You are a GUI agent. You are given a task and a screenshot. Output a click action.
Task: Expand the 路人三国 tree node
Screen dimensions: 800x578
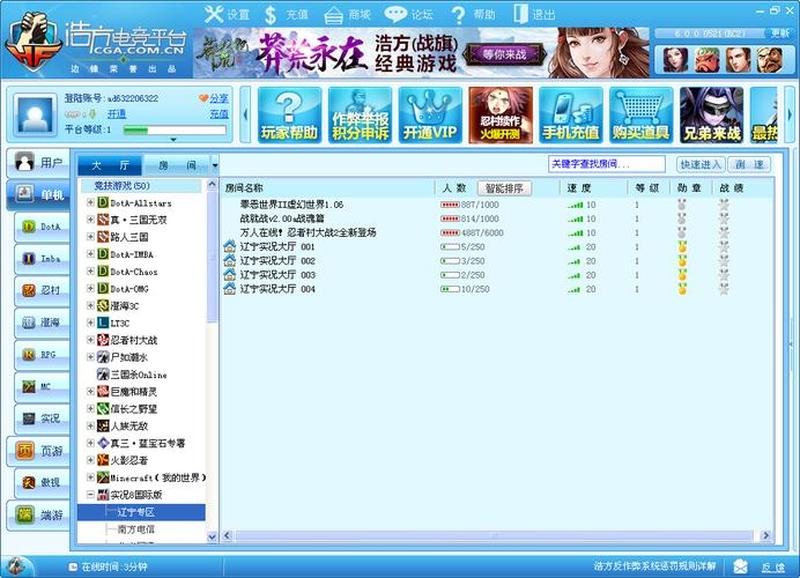pos(90,237)
